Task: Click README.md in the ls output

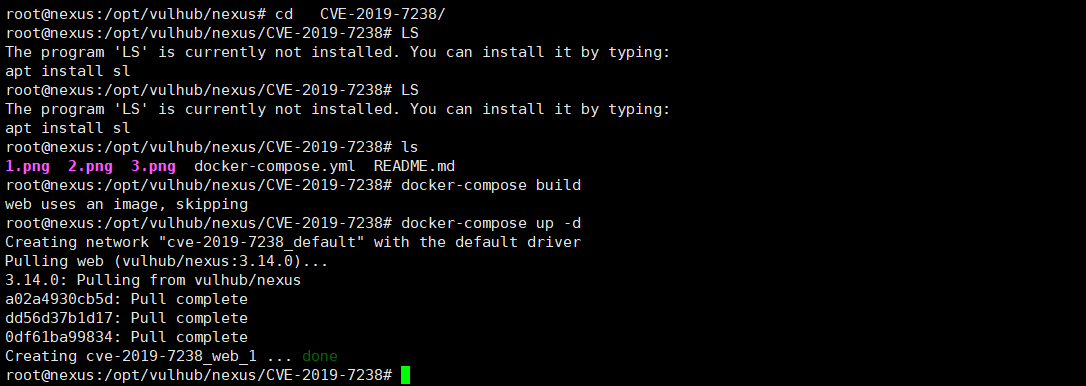Action: [x=414, y=166]
